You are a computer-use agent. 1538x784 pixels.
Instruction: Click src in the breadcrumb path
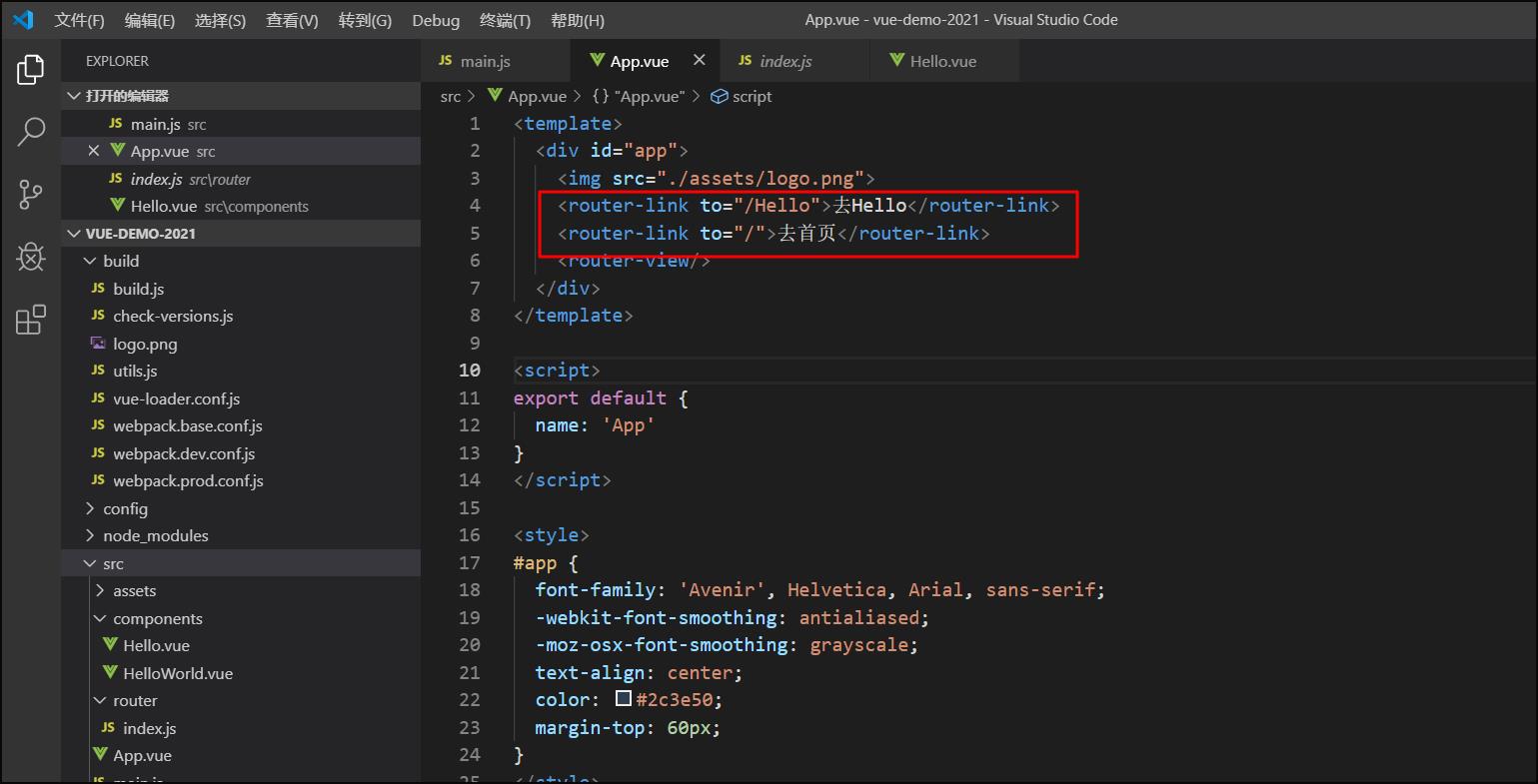click(451, 97)
